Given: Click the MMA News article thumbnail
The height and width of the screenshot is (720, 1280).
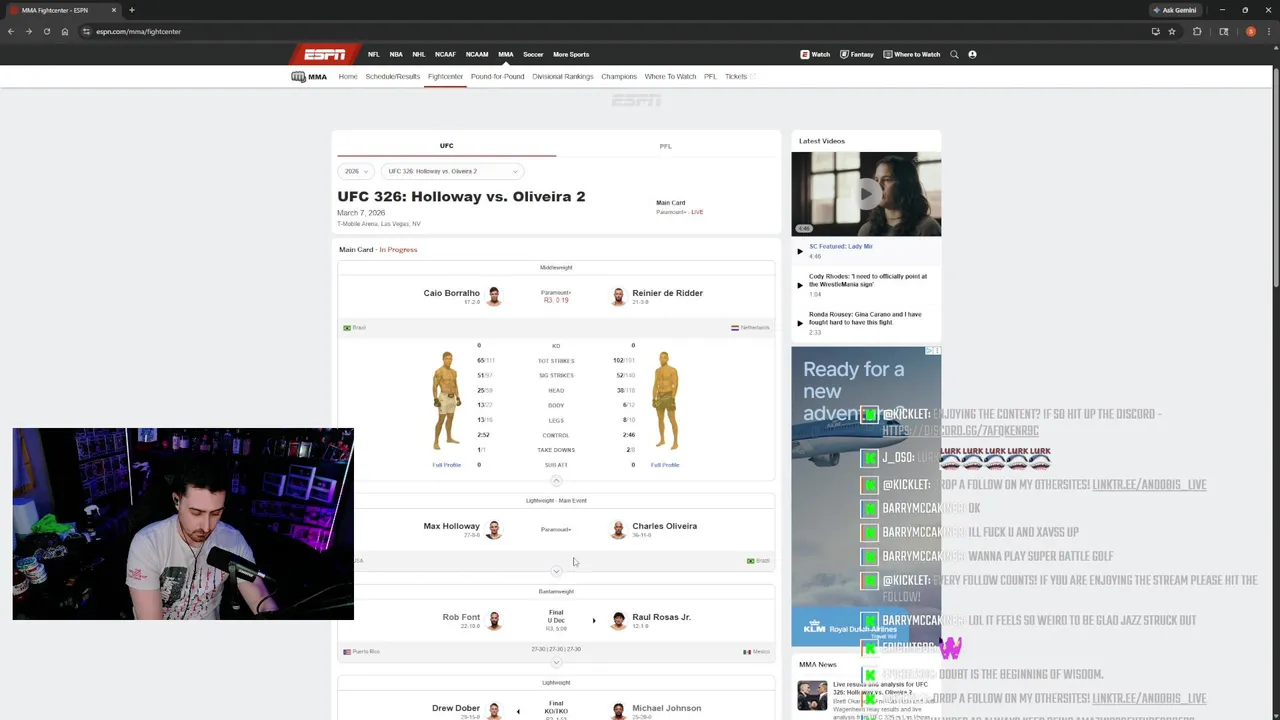Looking at the screenshot, I should [x=812, y=695].
